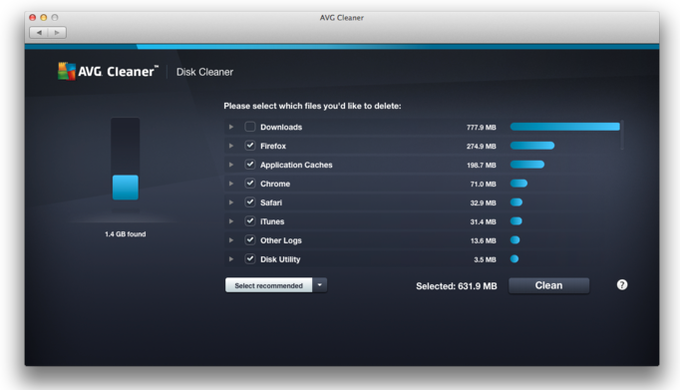Select the Firefox label
The width and height of the screenshot is (680, 390).
click(273, 146)
